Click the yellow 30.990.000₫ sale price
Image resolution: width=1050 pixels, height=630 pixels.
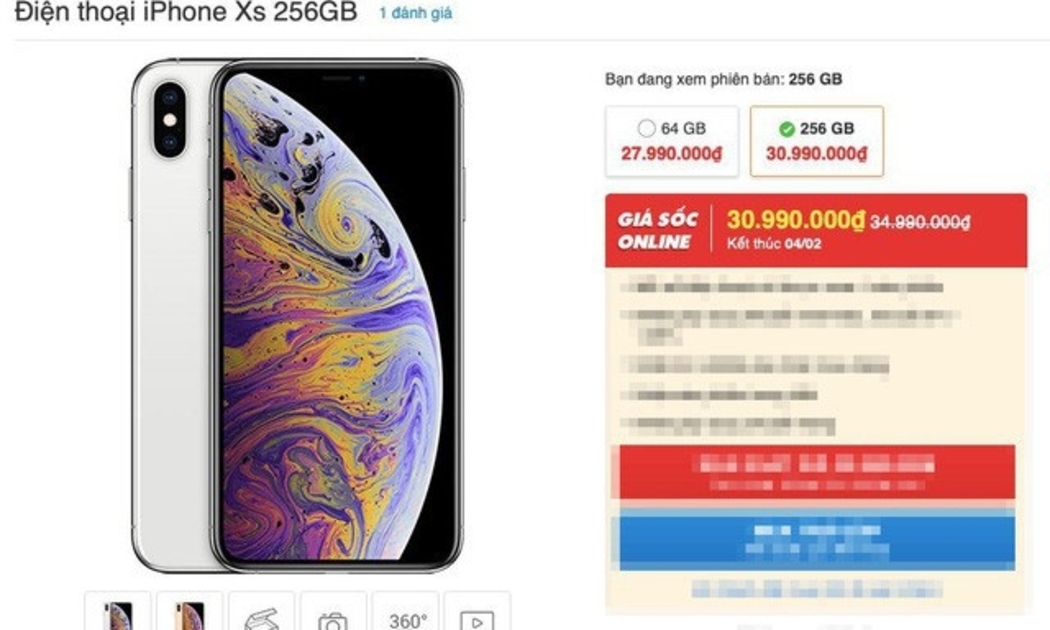tap(796, 220)
